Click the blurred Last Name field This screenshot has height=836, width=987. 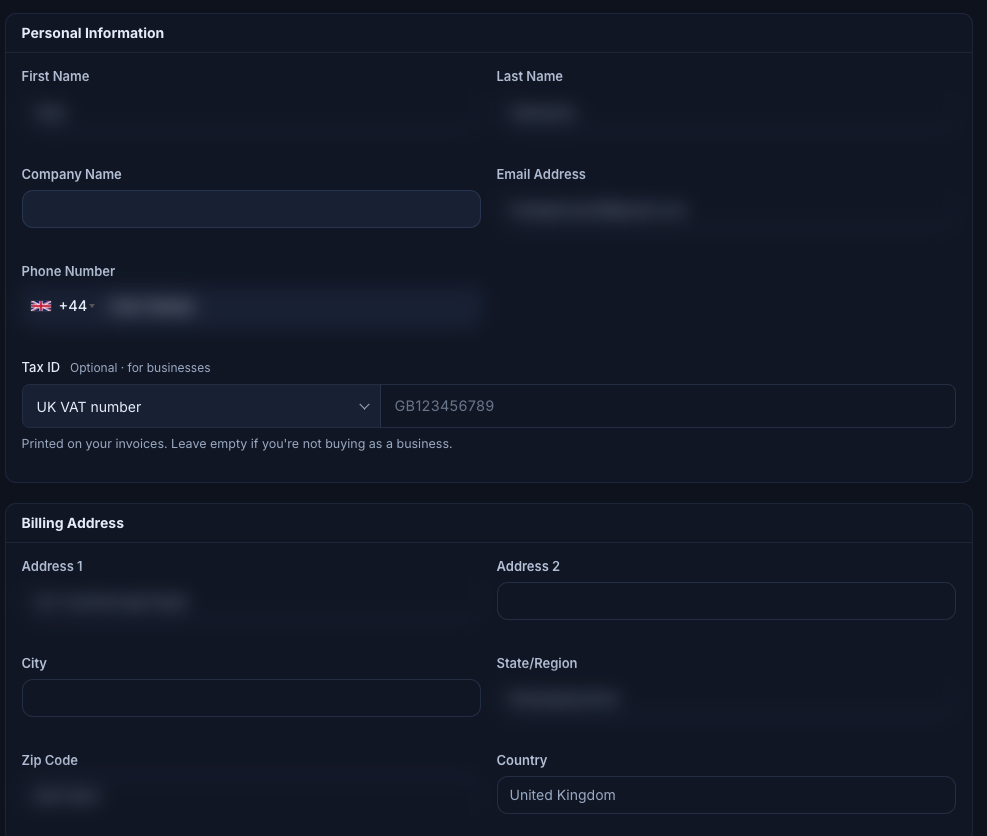click(726, 113)
